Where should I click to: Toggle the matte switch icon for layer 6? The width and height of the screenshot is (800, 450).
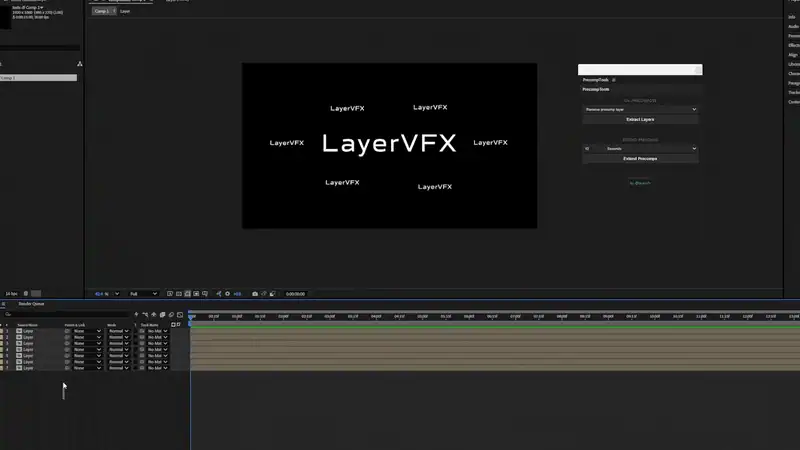pyautogui.click(x=142, y=362)
